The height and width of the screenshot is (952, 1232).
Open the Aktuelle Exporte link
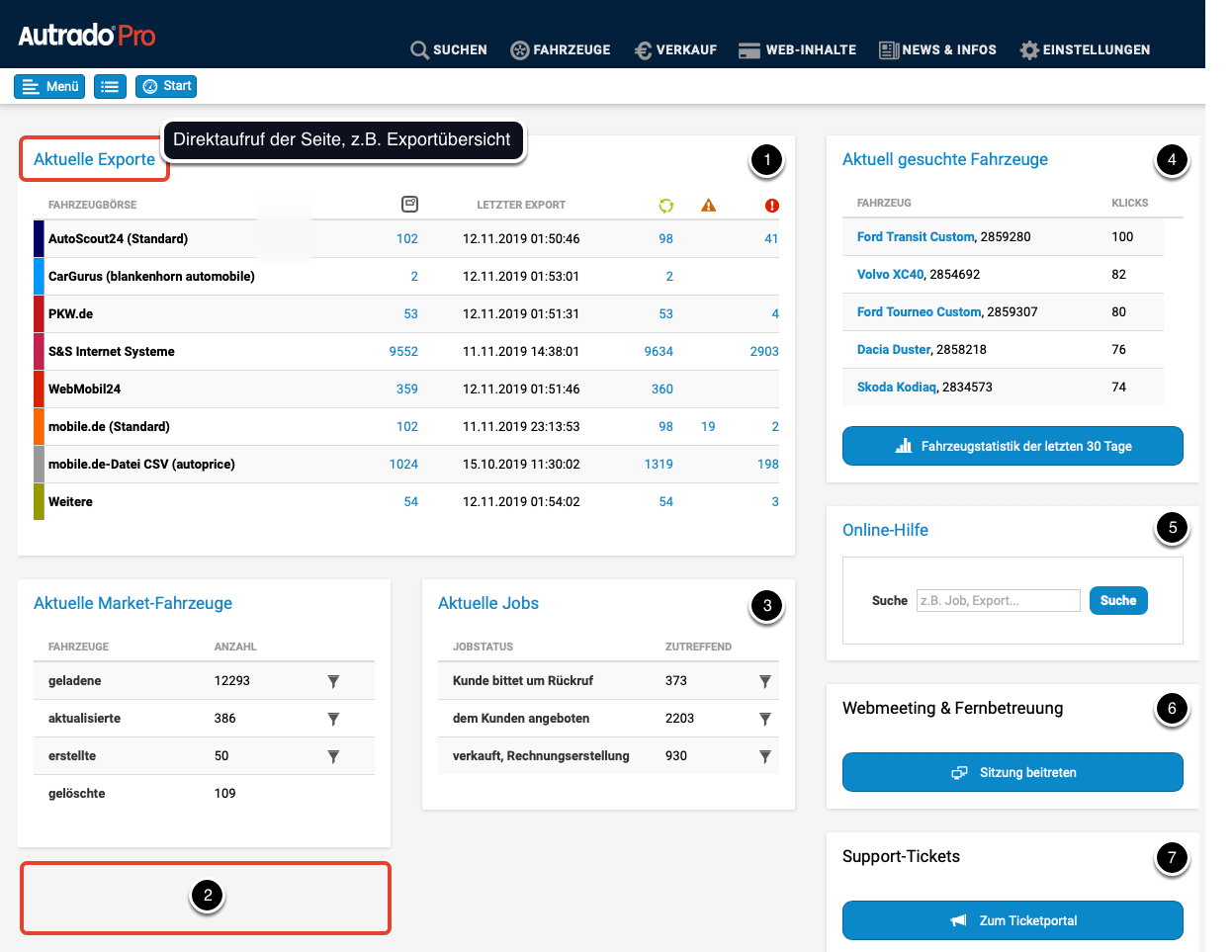point(94,159)
